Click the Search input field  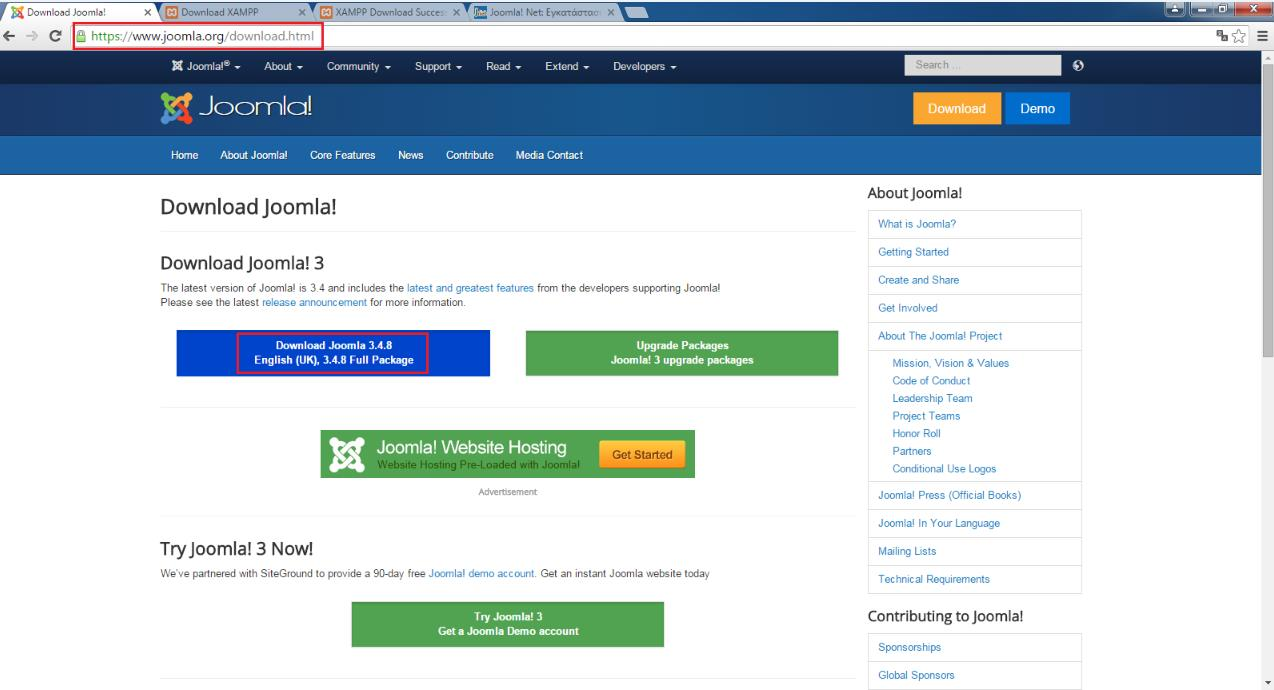click(x=983, y=65)
